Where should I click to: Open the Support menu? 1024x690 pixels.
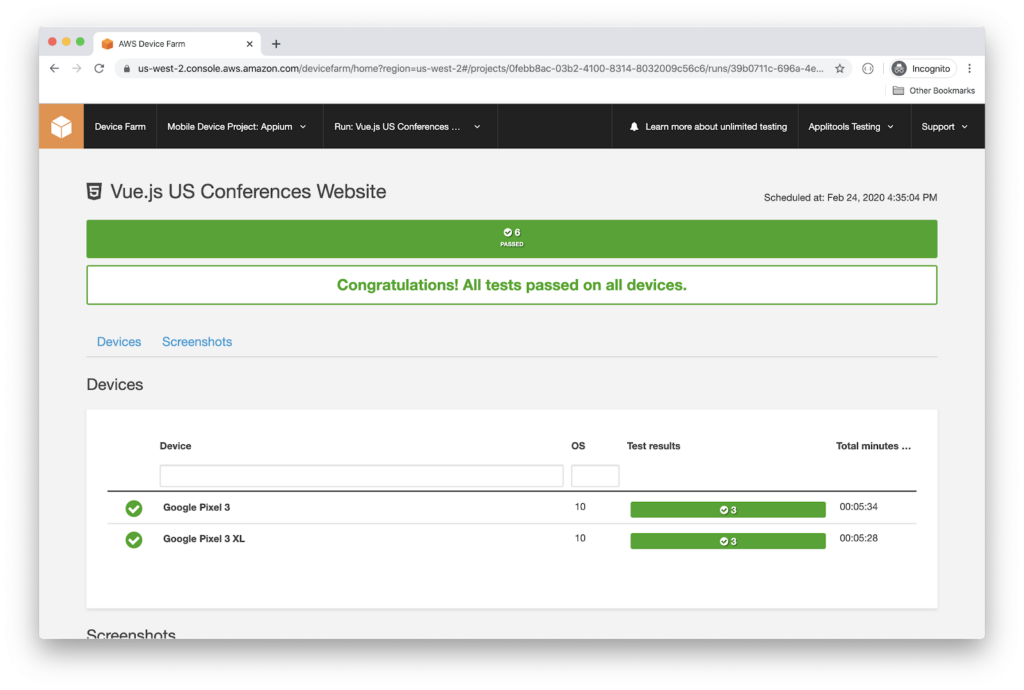pos(945,127)
